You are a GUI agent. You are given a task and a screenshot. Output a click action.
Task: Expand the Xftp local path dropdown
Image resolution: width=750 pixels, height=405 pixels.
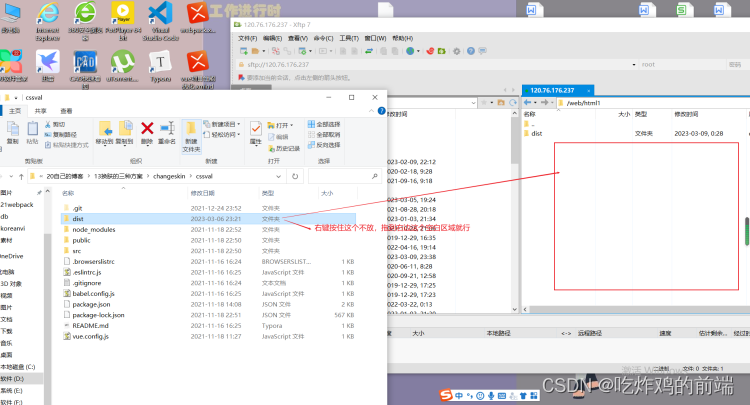[474, 103]
